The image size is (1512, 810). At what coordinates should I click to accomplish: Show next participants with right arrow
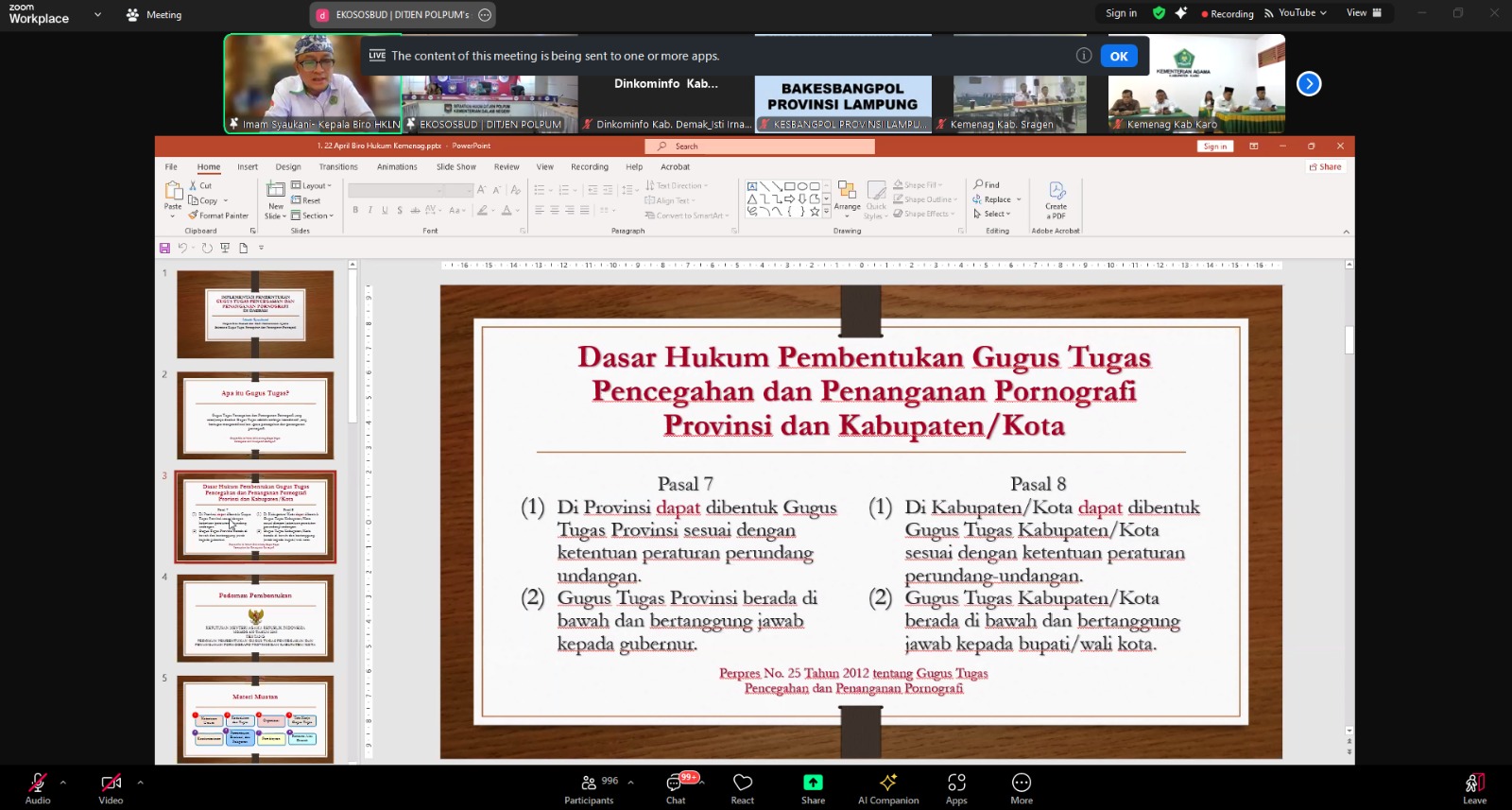coord(1309,84)
